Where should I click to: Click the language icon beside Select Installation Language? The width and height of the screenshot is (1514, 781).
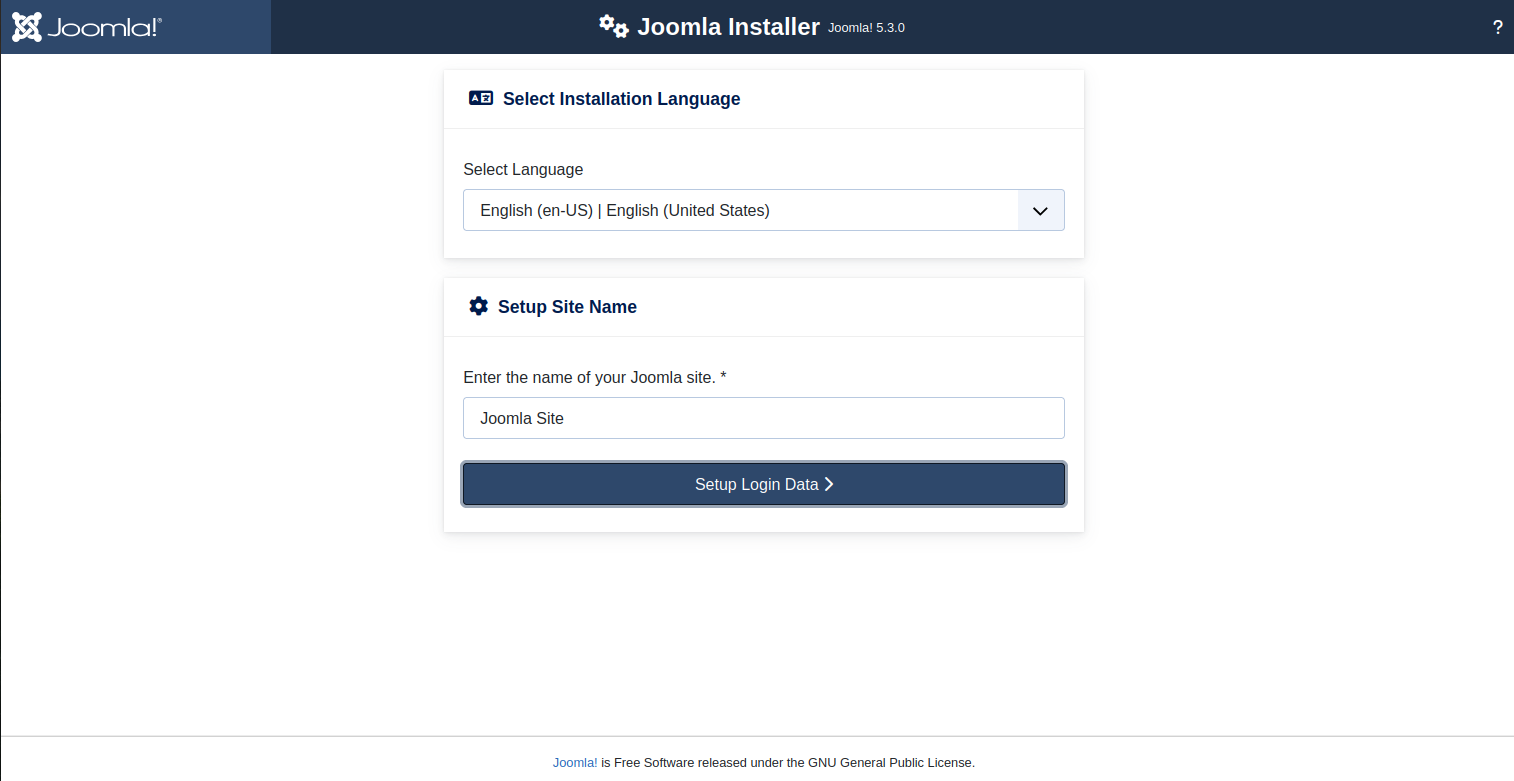tap(481, 98)
